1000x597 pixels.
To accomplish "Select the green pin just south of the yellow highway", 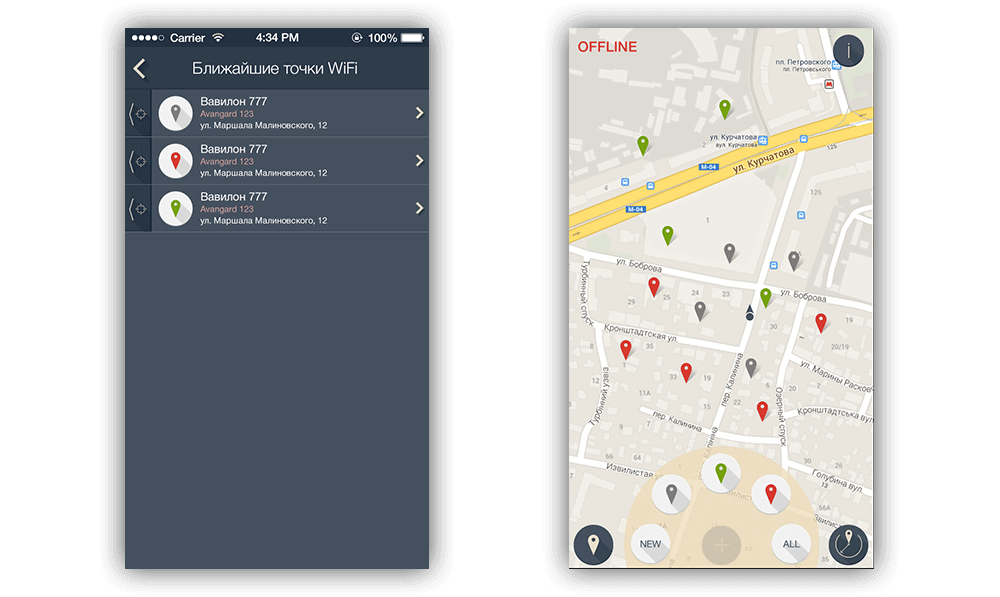I will pos(667,235).
